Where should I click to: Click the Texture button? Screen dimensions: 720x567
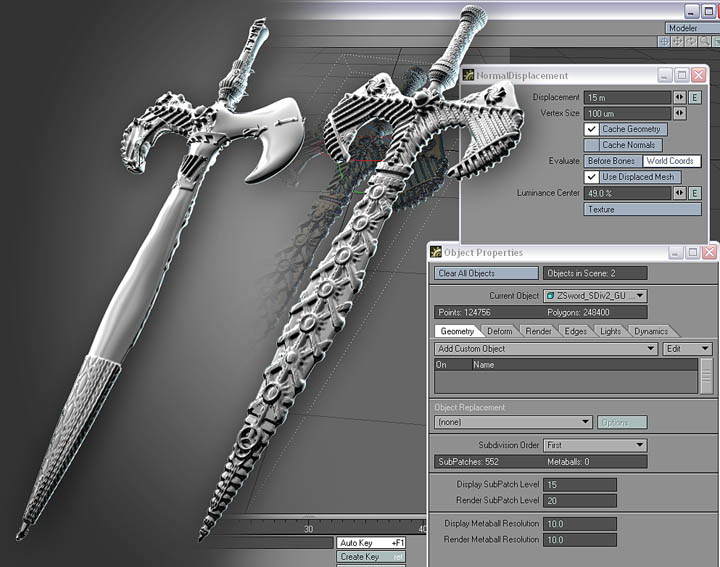[642, 209]
